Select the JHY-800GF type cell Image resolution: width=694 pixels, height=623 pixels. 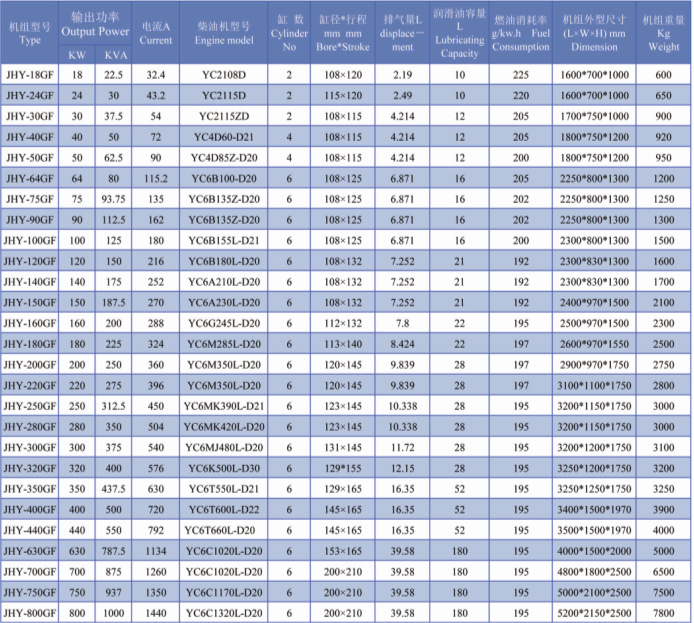pyautogui.click(x=30, y=613)
